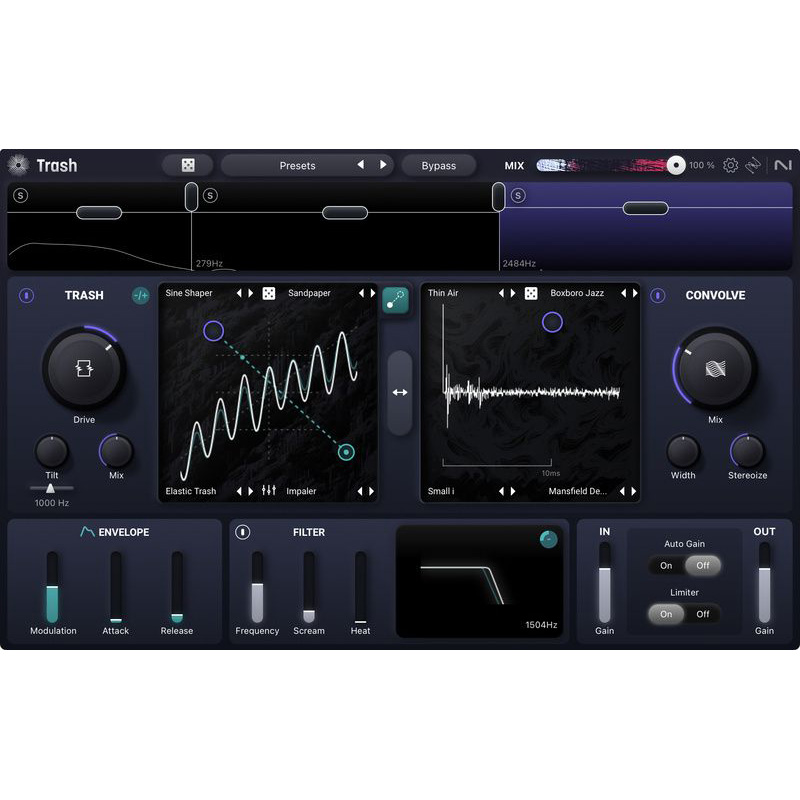Click the Boxboro Jazz label

pos(577,293)
